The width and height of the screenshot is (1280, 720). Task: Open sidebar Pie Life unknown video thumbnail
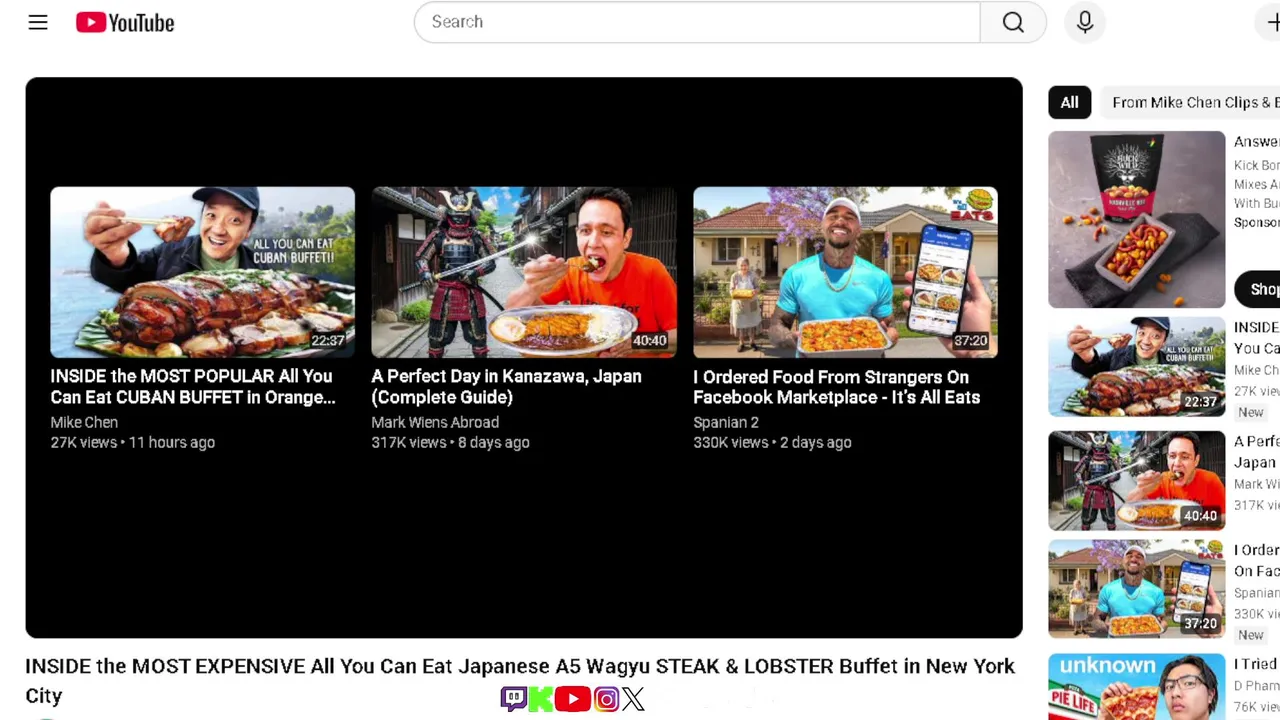point(1136,686)
